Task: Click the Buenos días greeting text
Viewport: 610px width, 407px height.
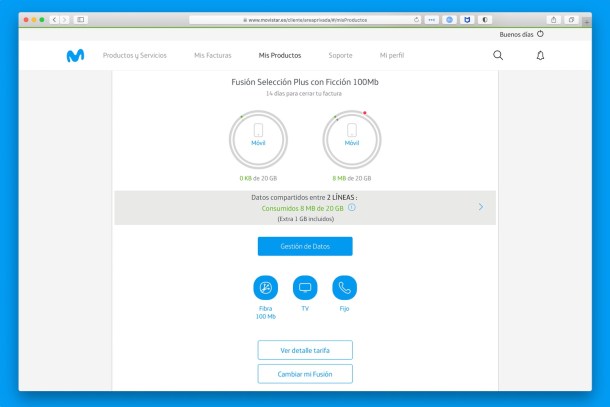Action: (516, 34)
